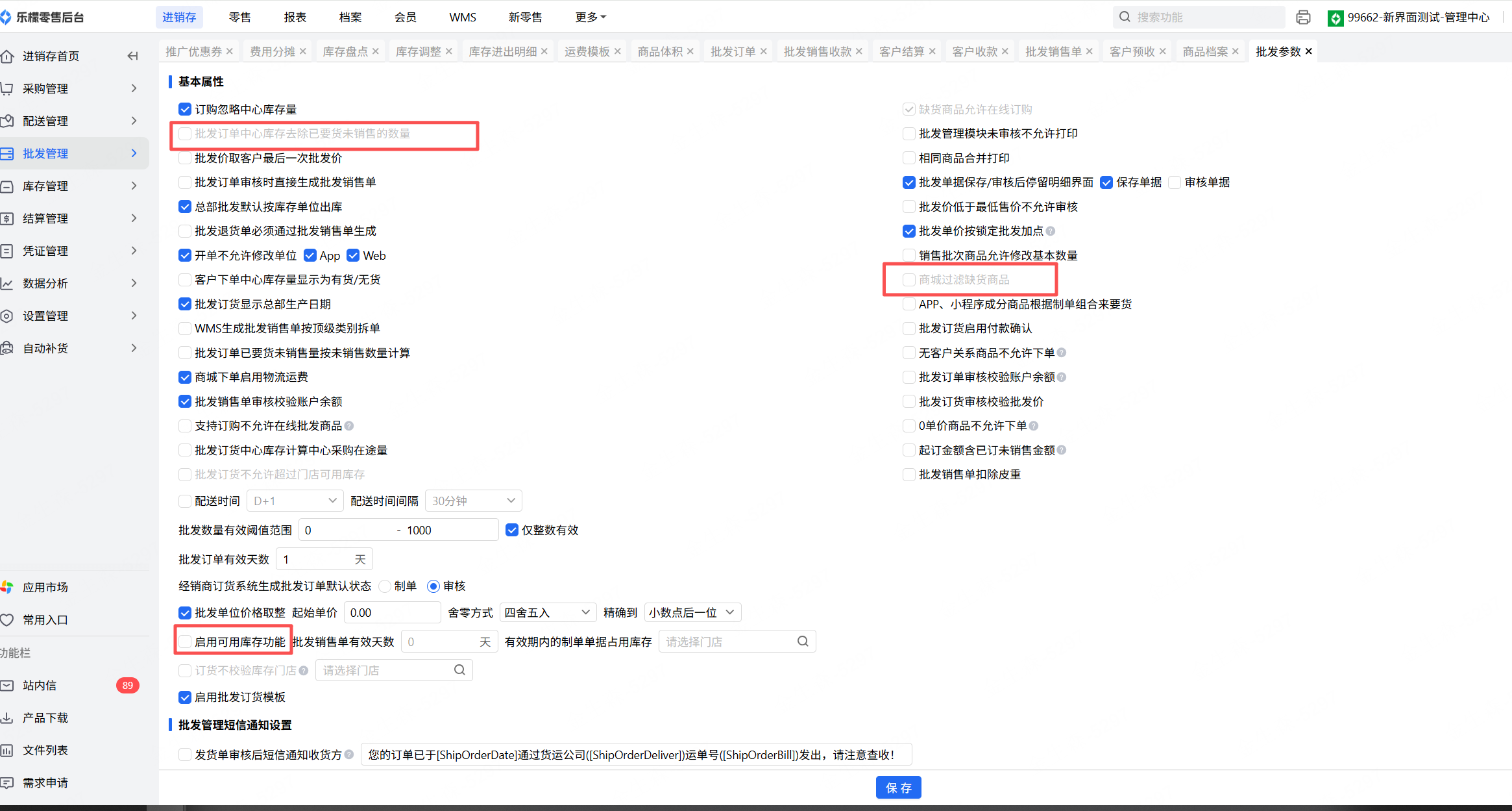
Task: Collapse sidebar using arrow icon beside 进销存首页
Action: [132, 56]
